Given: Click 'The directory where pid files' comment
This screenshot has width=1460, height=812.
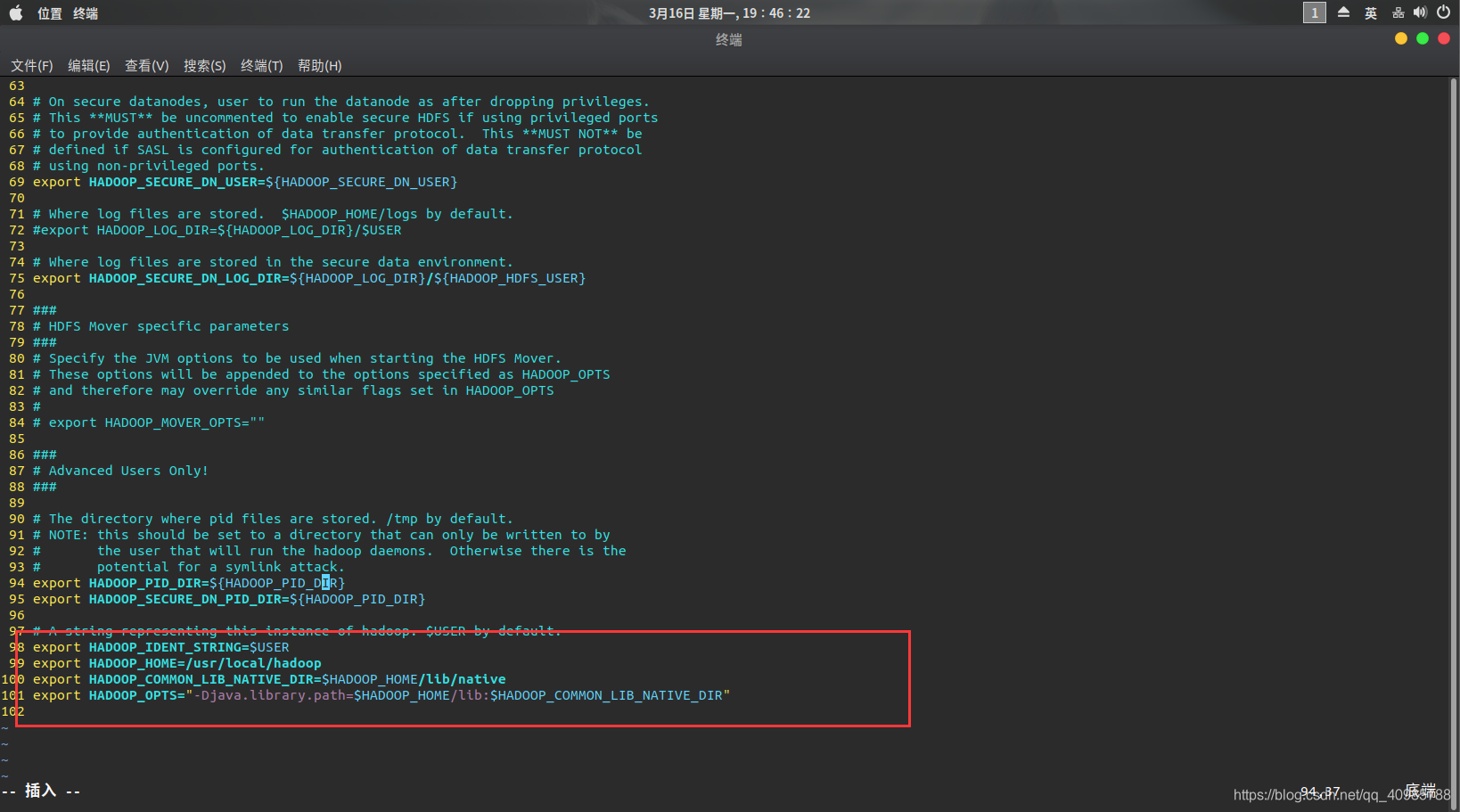Looking at the screenshot, I should pos(273,519).
